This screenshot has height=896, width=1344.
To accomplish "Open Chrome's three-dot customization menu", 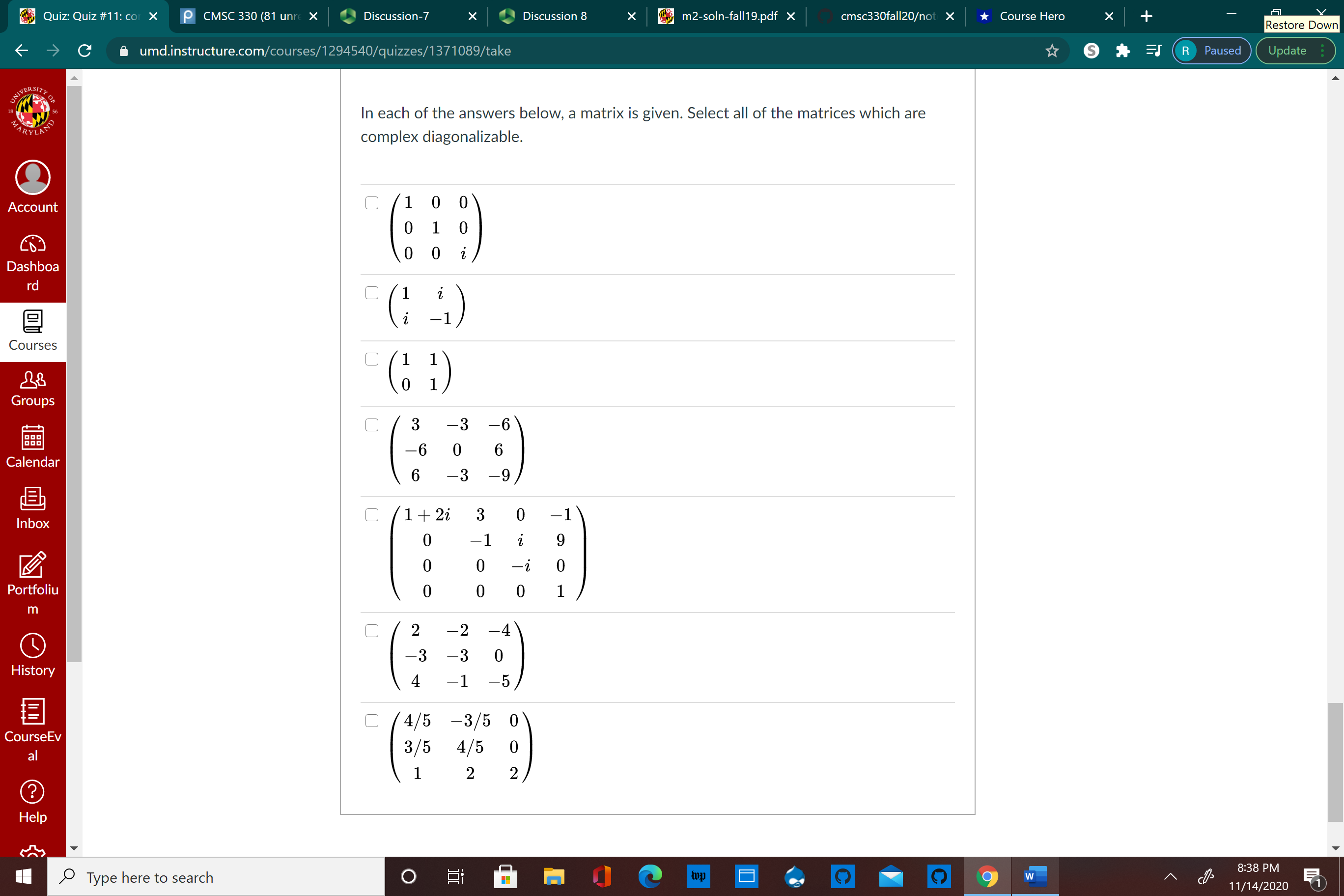I will pos(1322,50).
